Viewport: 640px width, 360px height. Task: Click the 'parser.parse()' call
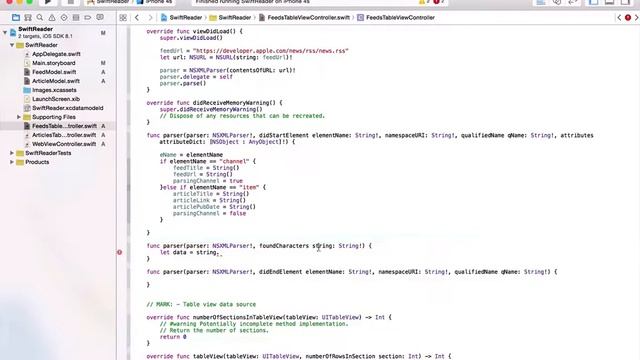(183, 83)
